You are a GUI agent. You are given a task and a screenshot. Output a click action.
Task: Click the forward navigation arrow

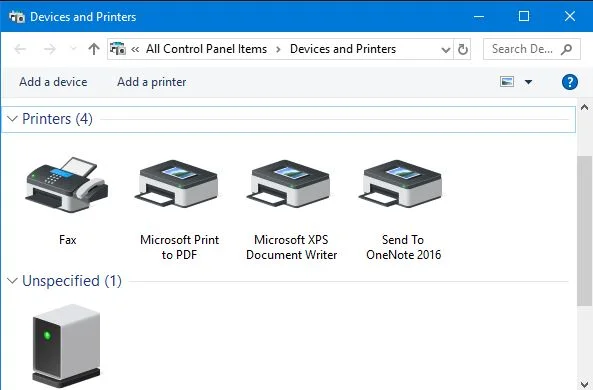click(50, 49)
